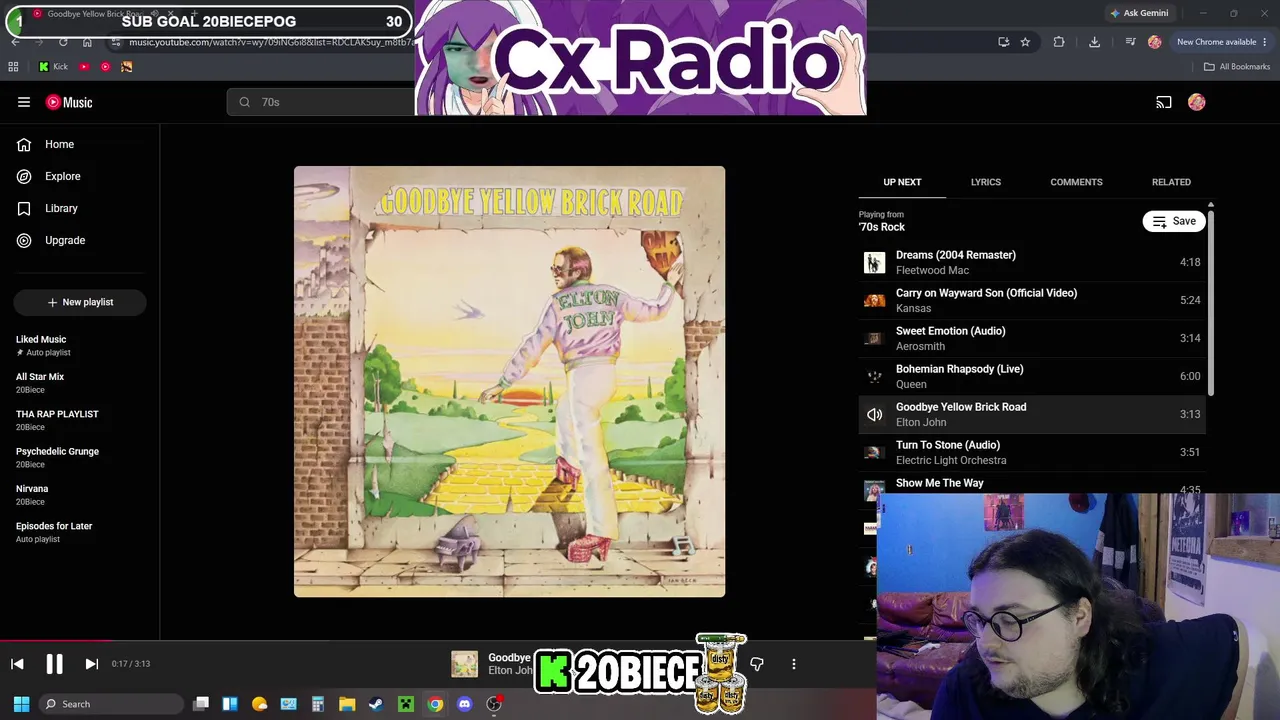The height and width of the screenshot is (720, 1280).
Task: Click the '70s search field
Action: [x=320, y=102]
